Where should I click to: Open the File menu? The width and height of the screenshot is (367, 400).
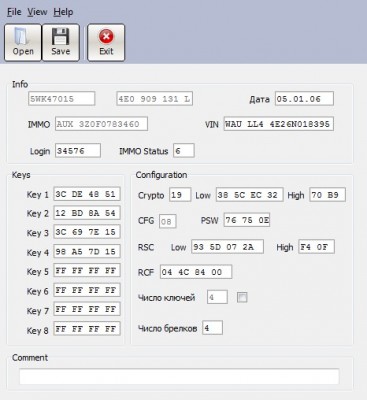[x=14, y=12]
